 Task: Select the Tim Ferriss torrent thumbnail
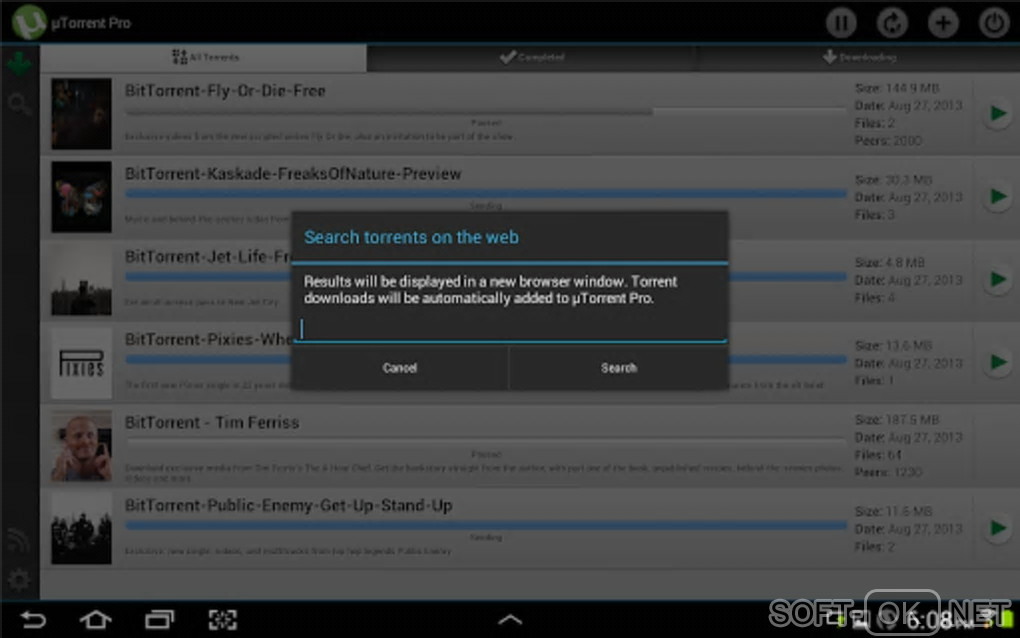tap(81, 445)
